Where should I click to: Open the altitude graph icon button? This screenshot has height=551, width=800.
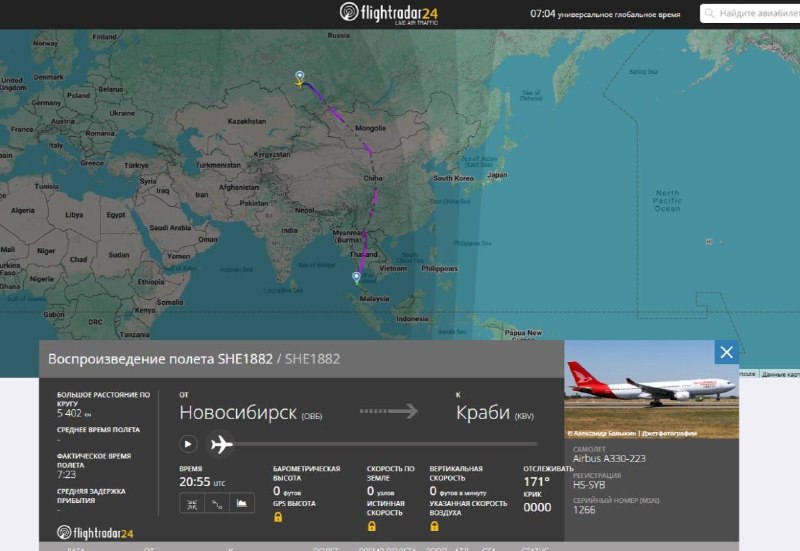tap(242, 504)
